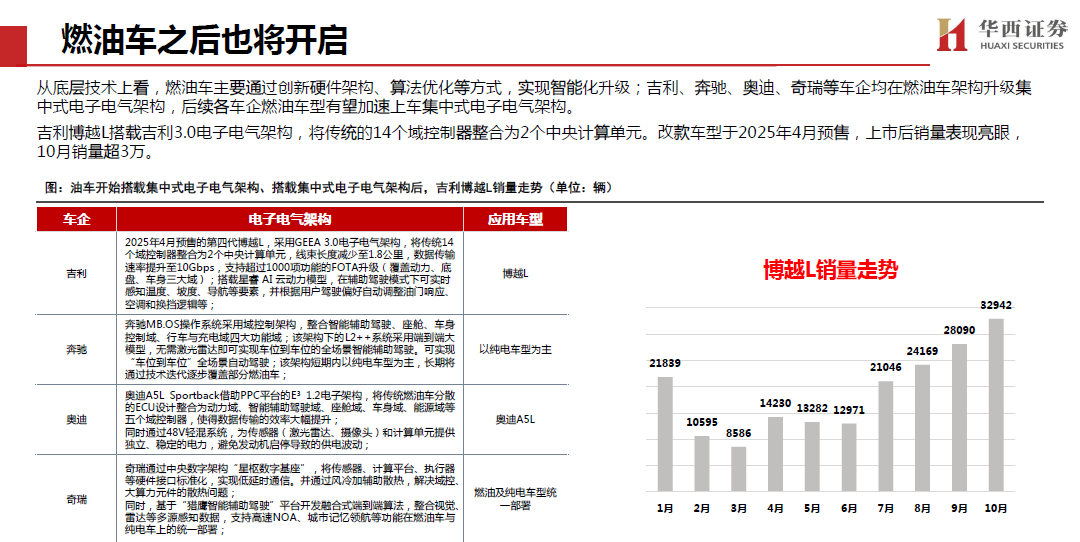Click the HUAXI SECURITIES English caption
Viewport: 1080px width, 542px height.
1022,46
